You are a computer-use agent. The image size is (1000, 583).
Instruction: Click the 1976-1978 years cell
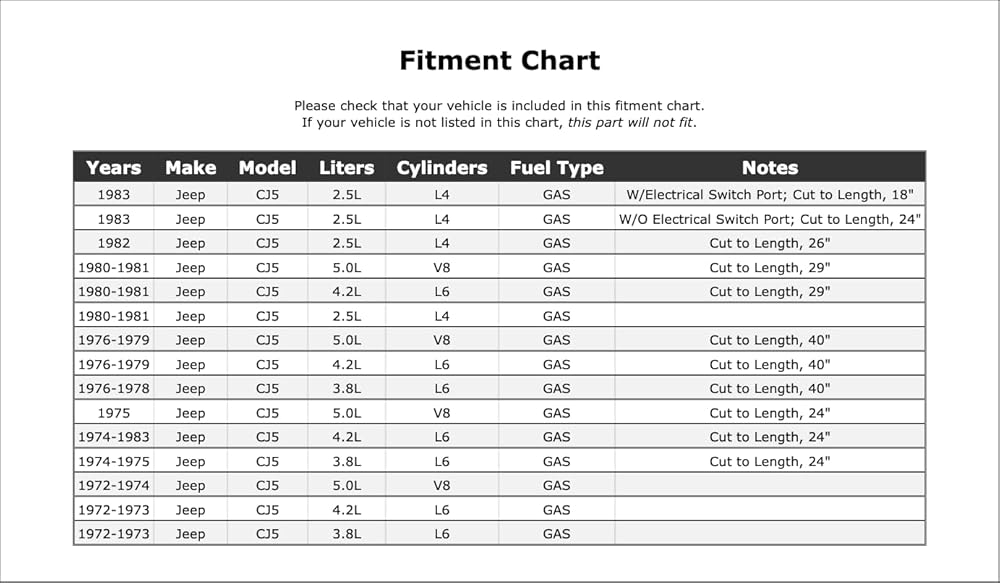[114, 388]
